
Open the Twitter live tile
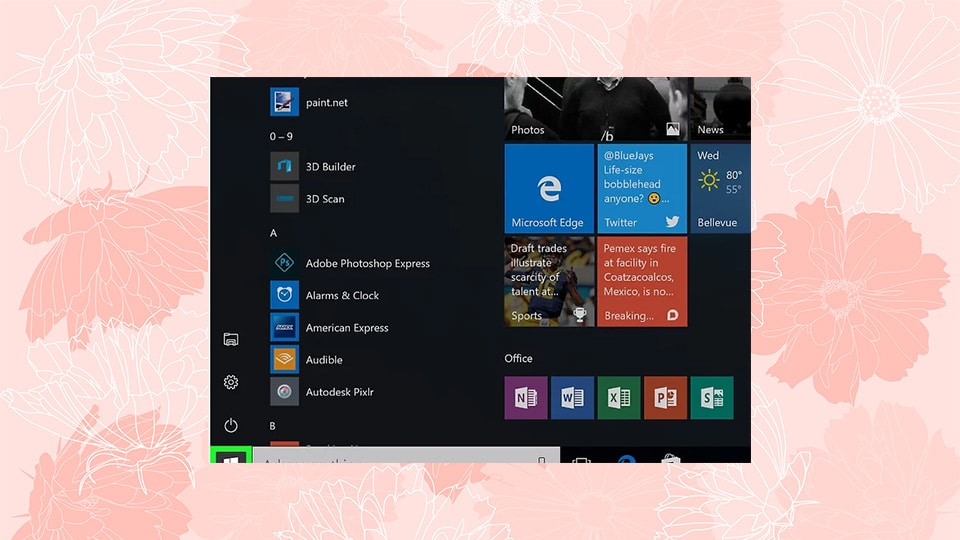[x=642, y=188]
